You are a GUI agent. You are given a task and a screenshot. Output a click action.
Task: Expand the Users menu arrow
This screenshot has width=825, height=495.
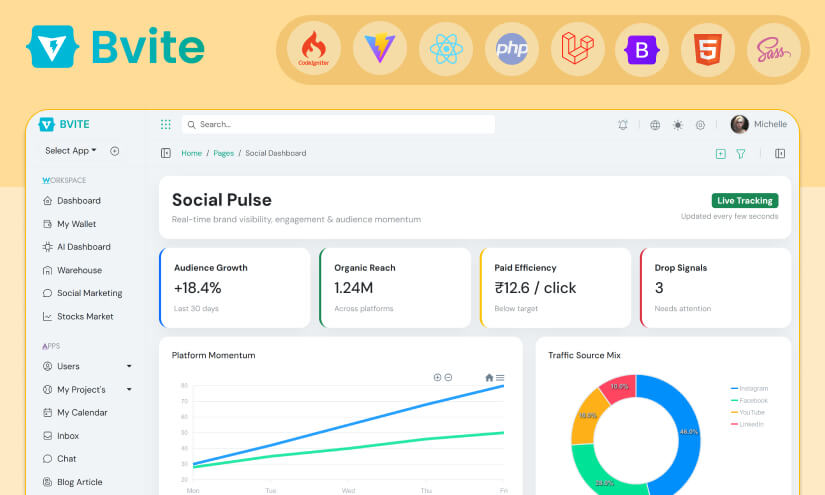pyautogui.click(x=129, y=366)
